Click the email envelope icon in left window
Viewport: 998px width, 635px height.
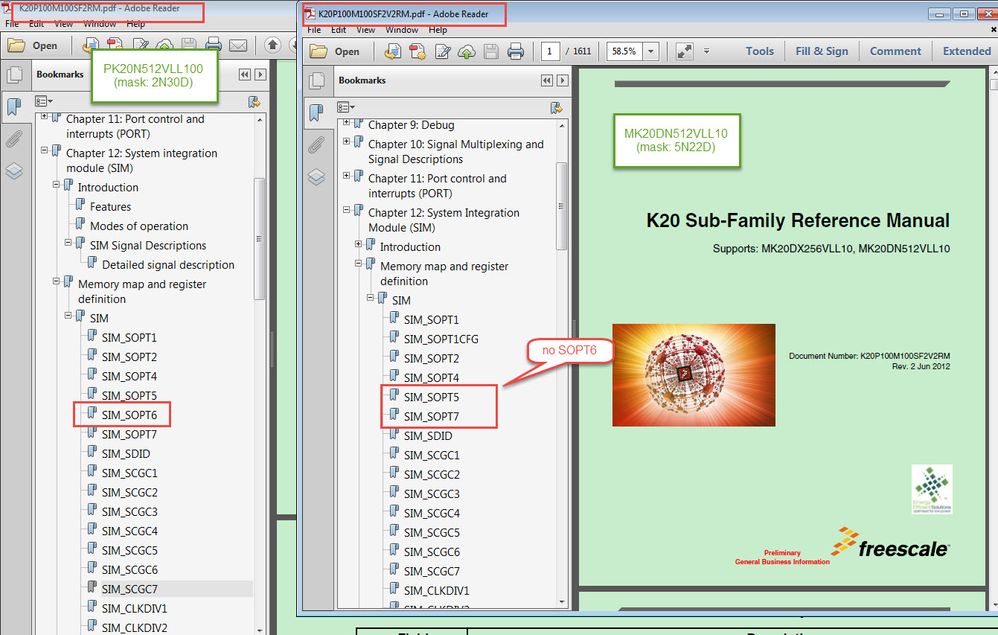coord(238,45)
